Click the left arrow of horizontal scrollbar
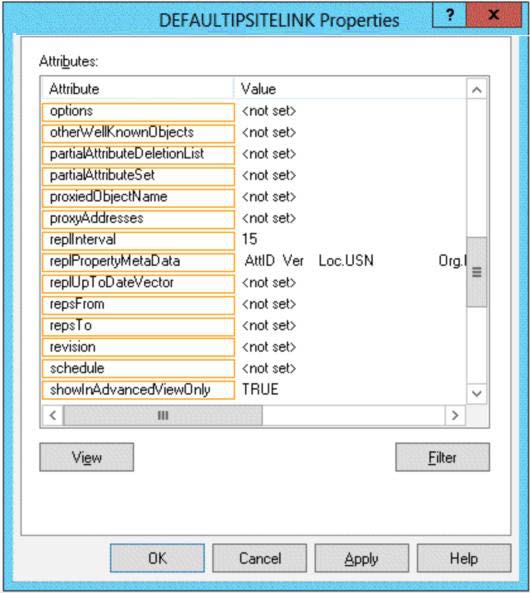 (x=53, y=415)
